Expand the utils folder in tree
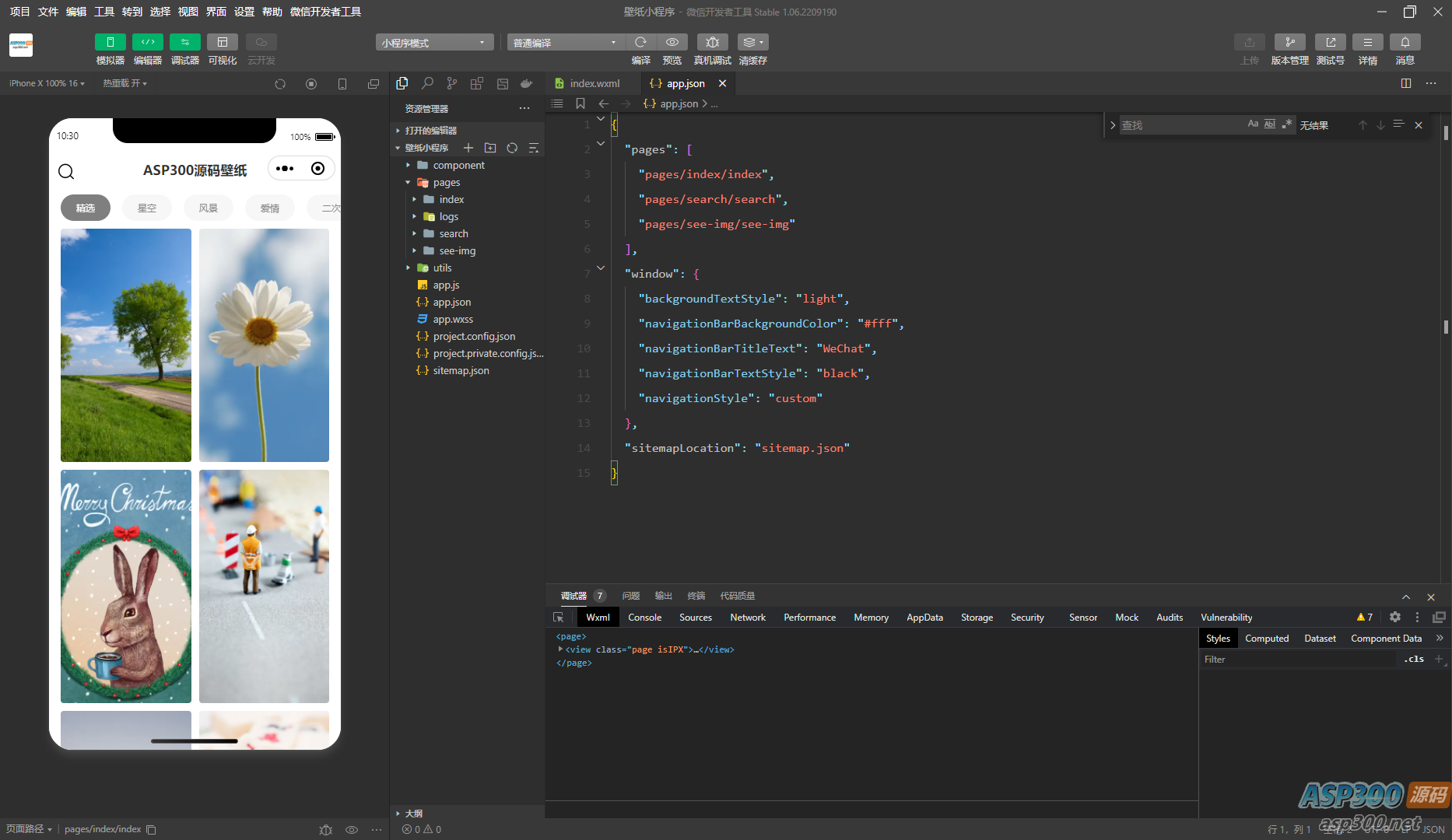1452x840 pixels. [x=442, y=268]
